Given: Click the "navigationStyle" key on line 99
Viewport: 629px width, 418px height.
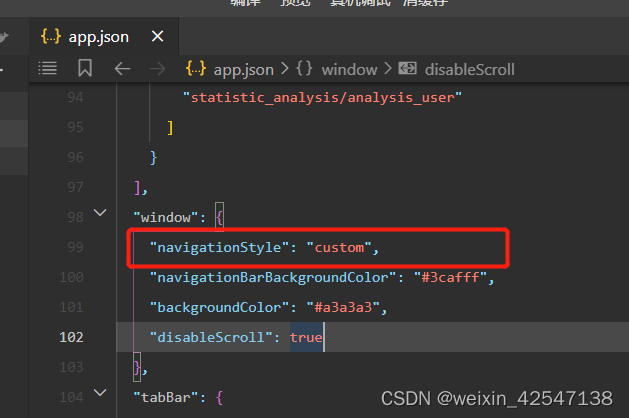Looking at the screenshot, I should click(x=219, y=248).
